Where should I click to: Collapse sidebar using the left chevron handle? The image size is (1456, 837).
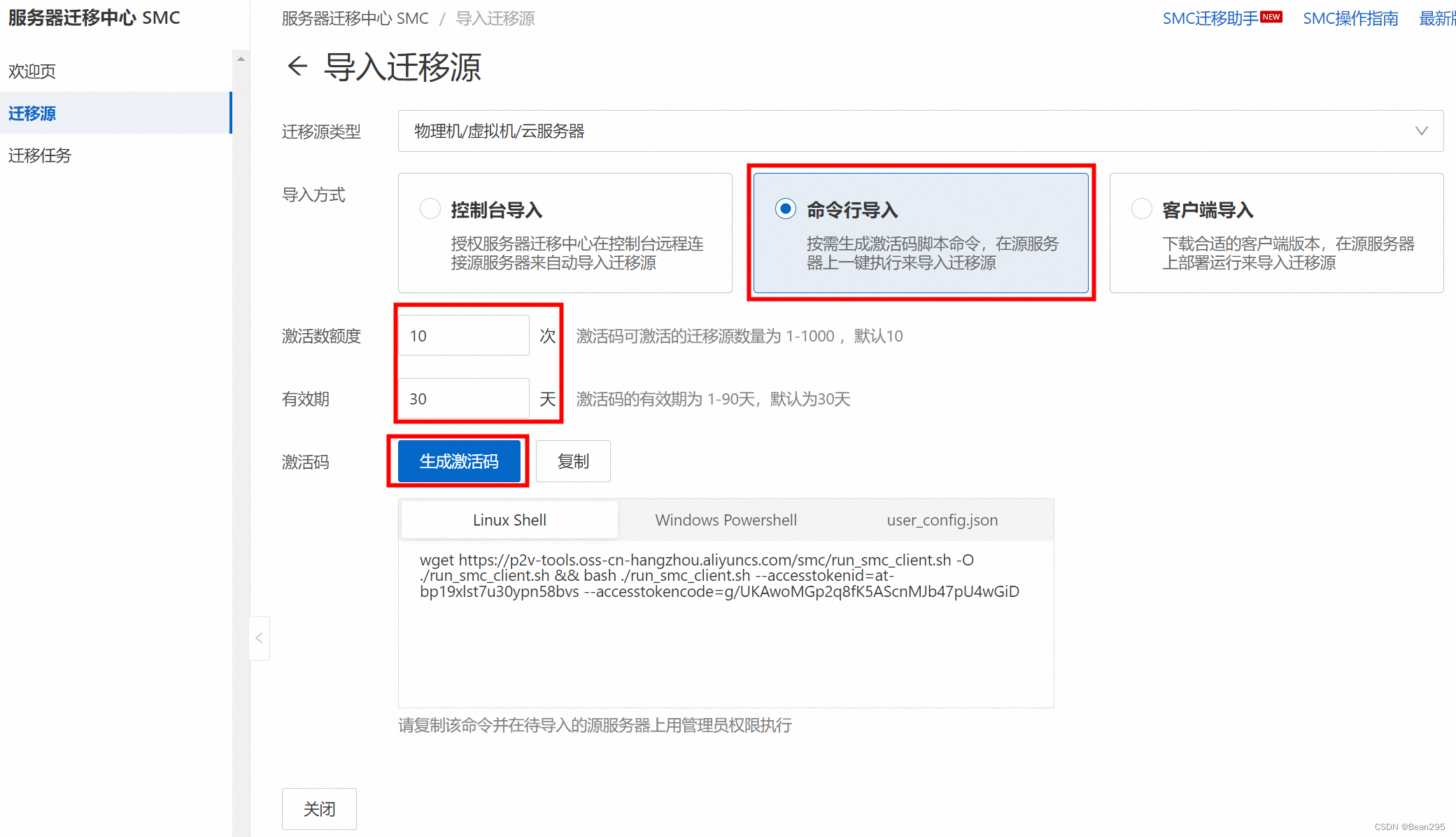tap(259, 638)
